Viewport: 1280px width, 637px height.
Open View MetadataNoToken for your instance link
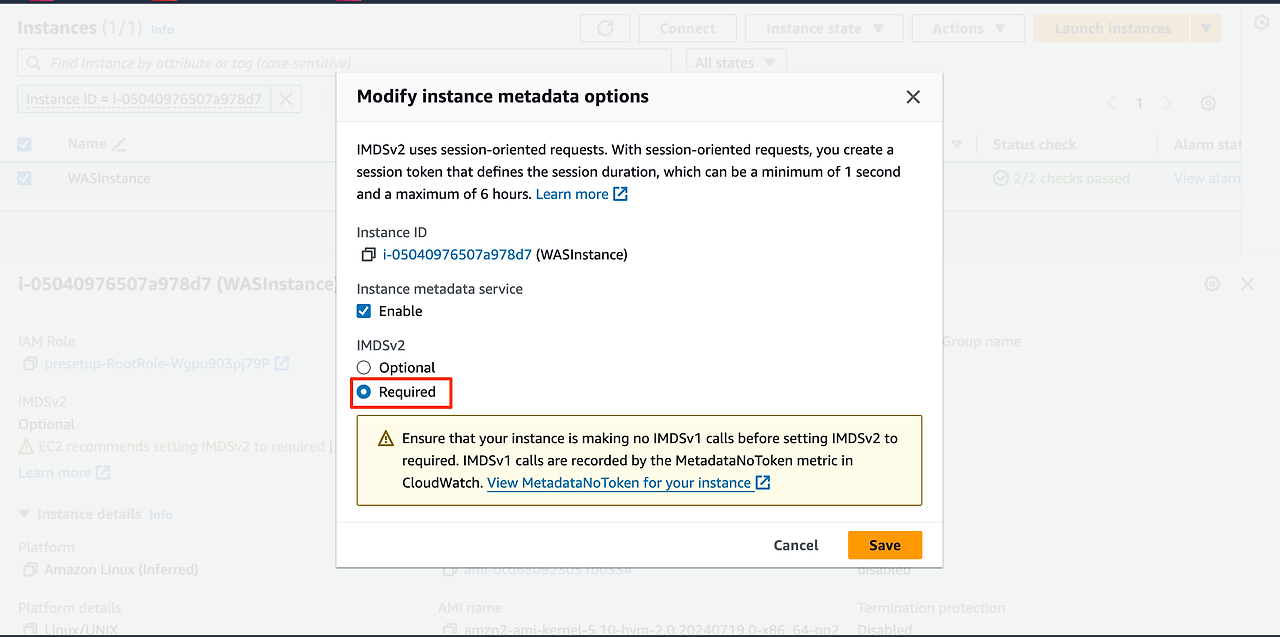point(619,483)
